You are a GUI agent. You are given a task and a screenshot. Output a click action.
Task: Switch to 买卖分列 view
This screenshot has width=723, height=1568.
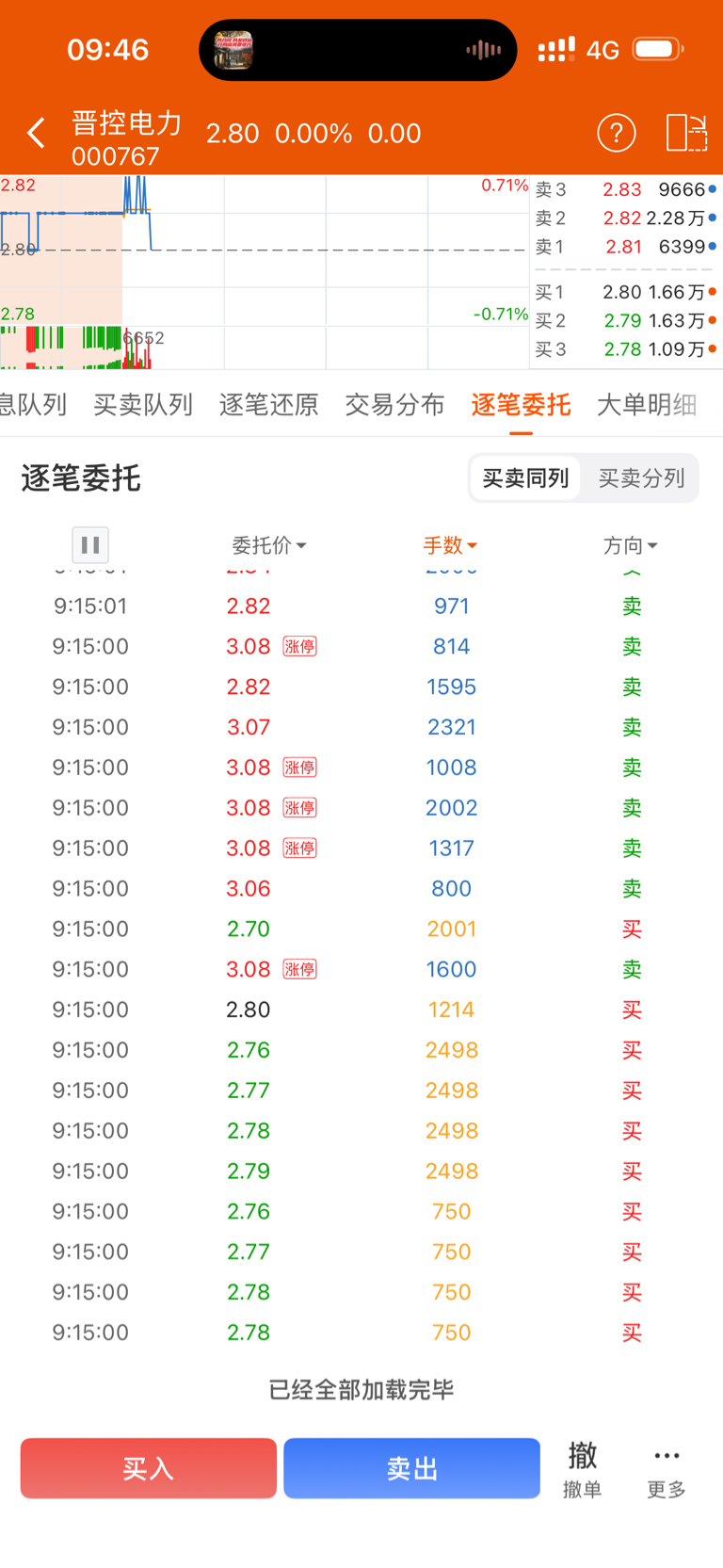click(x=641, y=478)
